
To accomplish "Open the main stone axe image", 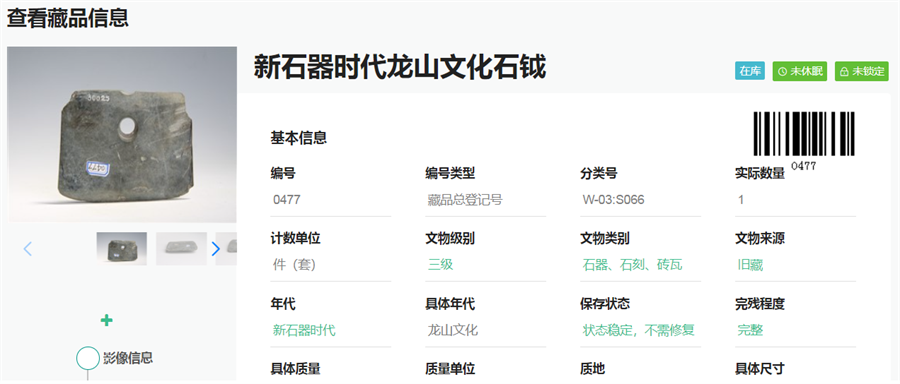I will (x=122, y=134).
